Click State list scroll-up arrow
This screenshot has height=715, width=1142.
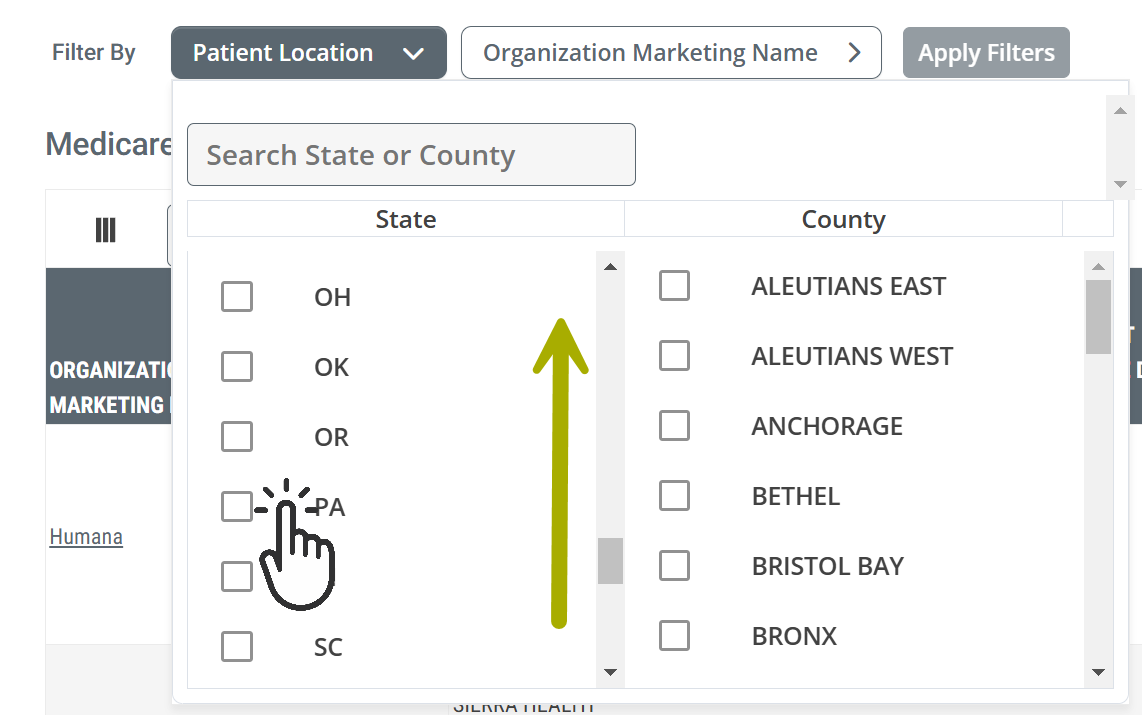[610, 266]
